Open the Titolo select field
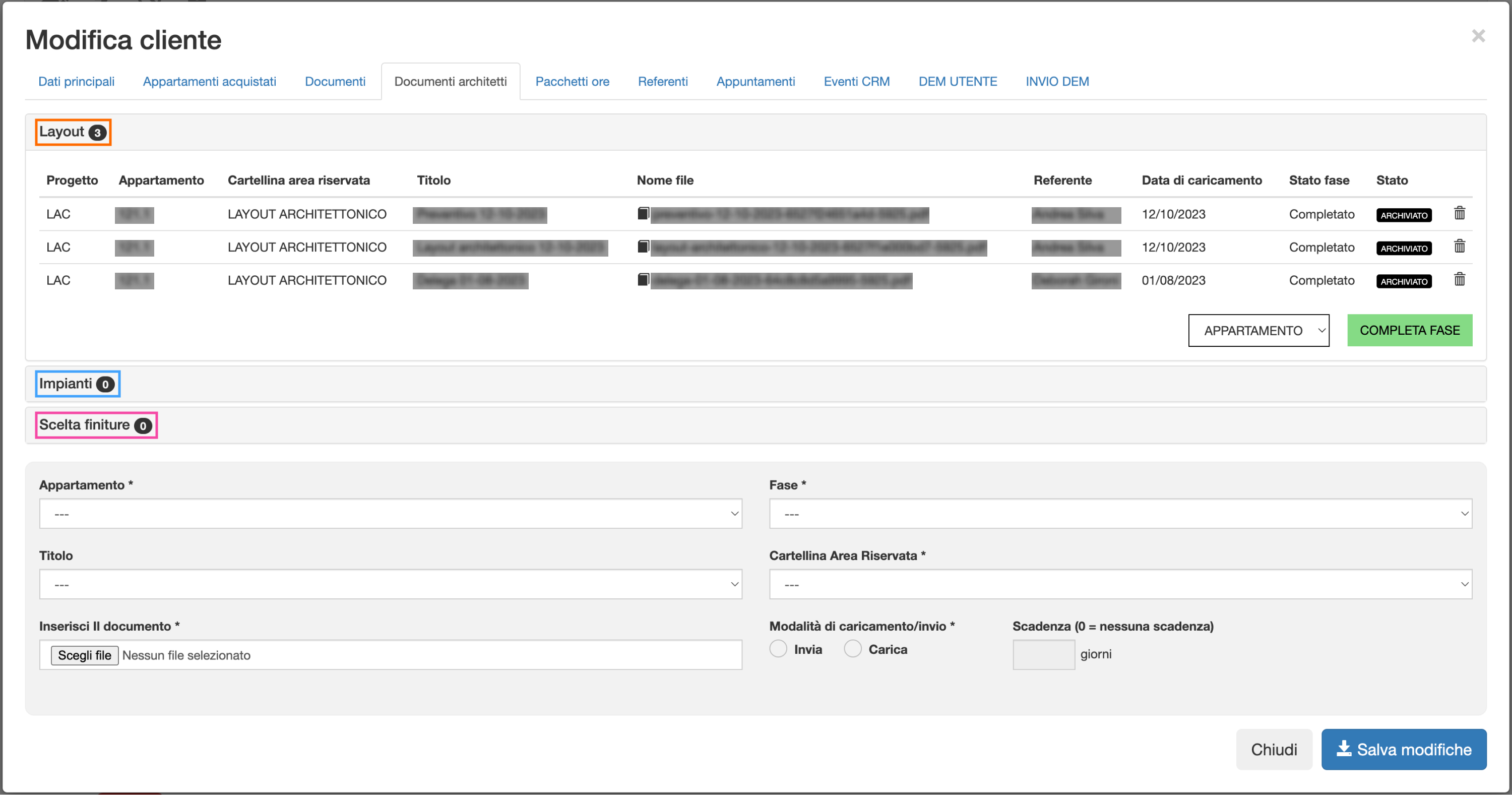 point(390,584)
